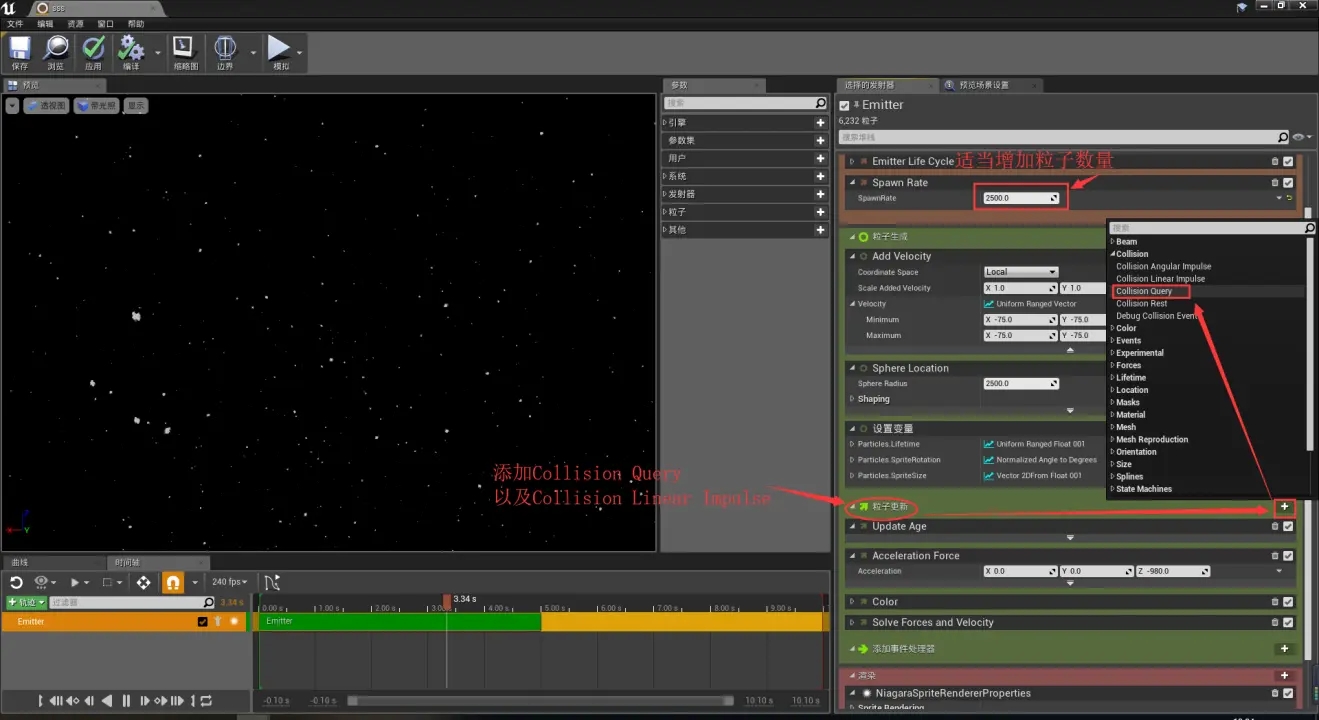Pause the timeline playback
The width and height of the screenshot is (1319, 720).
pos(126,701)
